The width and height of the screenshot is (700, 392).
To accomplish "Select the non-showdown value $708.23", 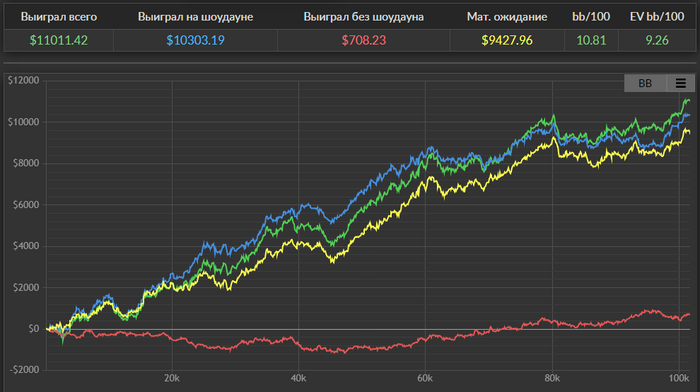I will point(363,41).
